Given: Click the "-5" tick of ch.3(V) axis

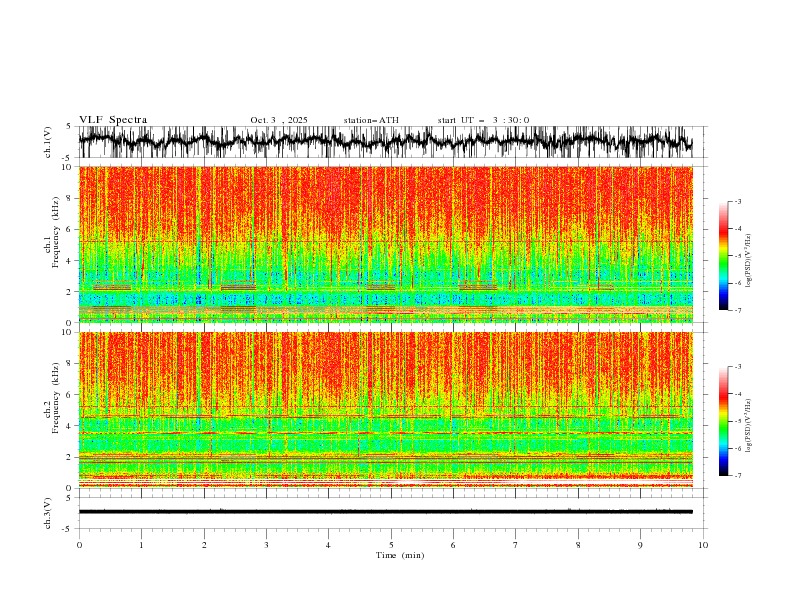Looking at the screenshot, I should (68, 529).
